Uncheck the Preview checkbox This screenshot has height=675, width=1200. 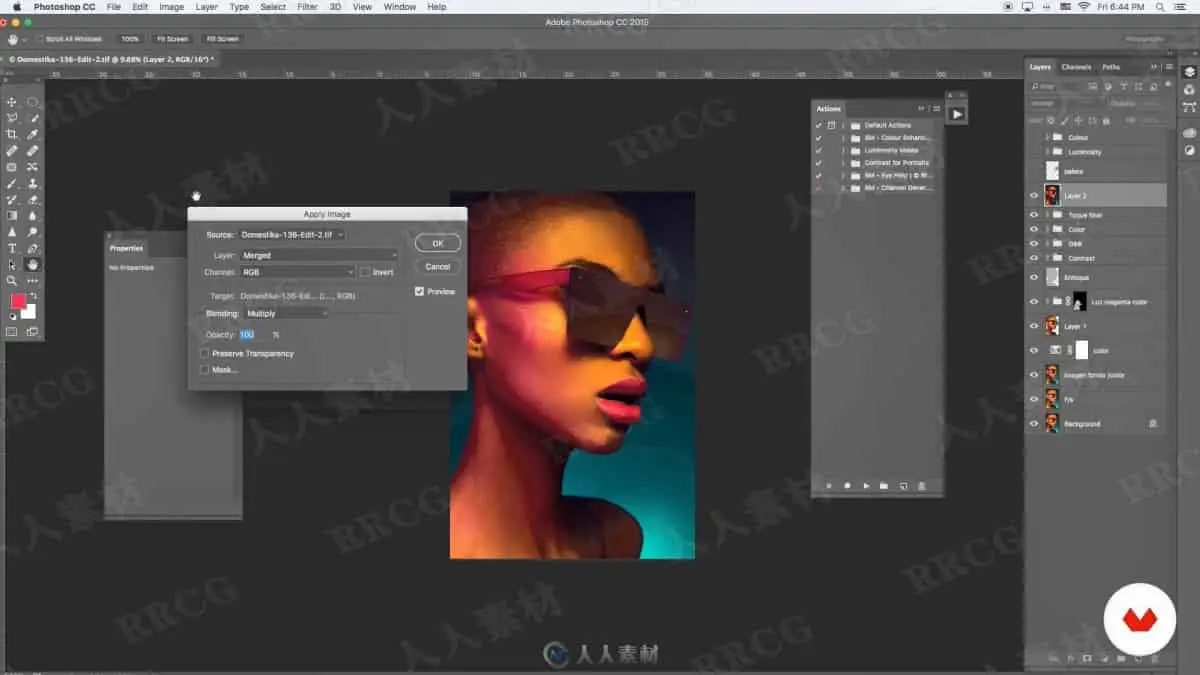(x=420, y=292)
